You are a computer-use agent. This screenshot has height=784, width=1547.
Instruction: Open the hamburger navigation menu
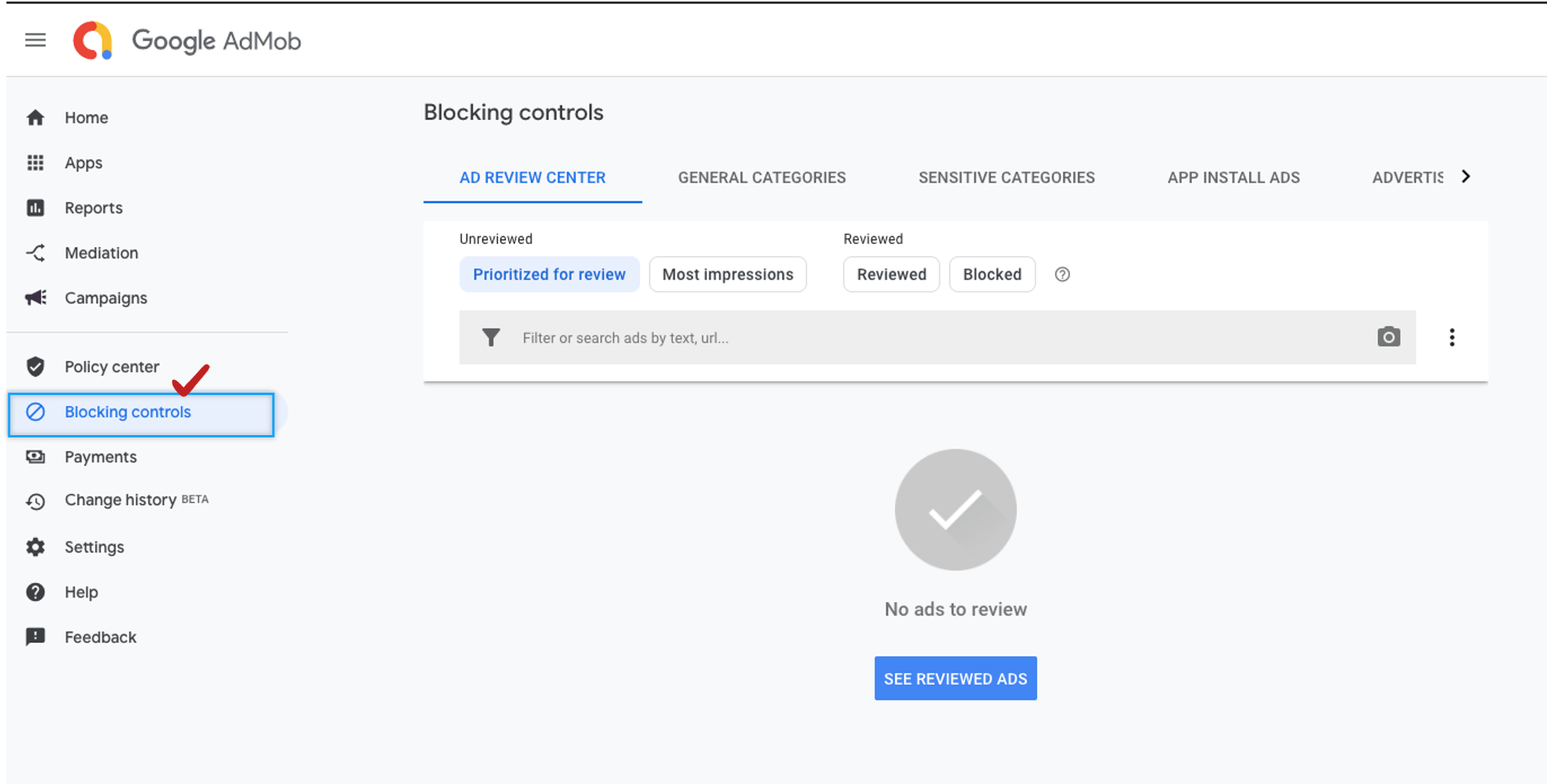(x=35, y=40)
